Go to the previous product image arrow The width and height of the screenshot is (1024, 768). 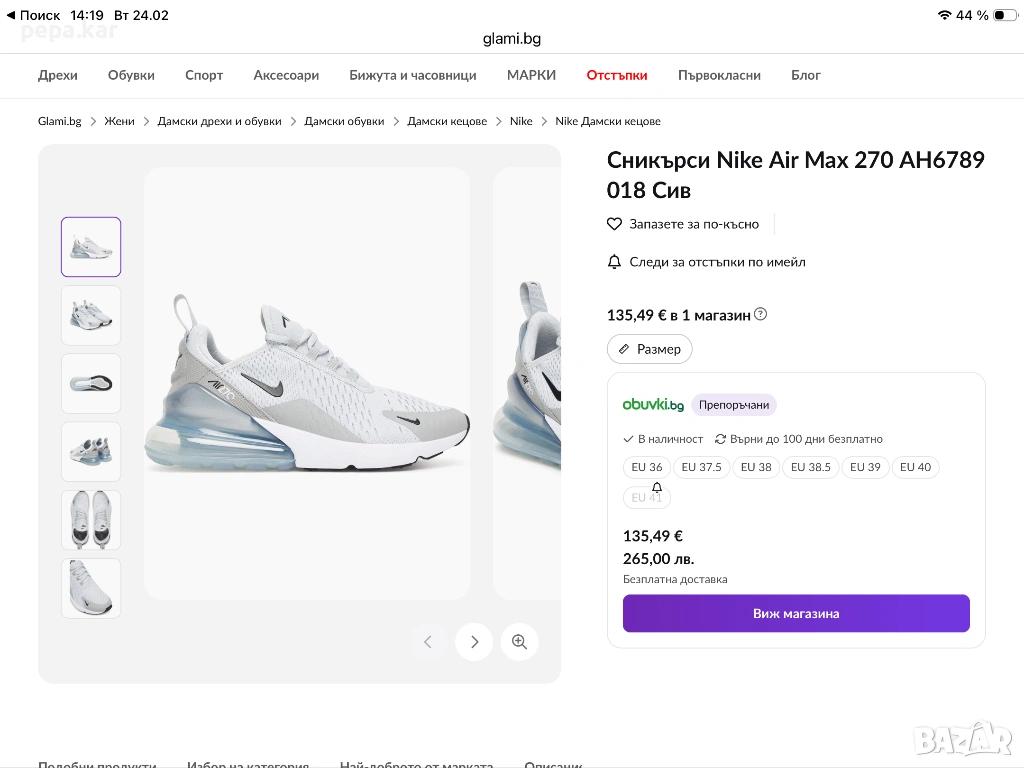pos(428,642)
